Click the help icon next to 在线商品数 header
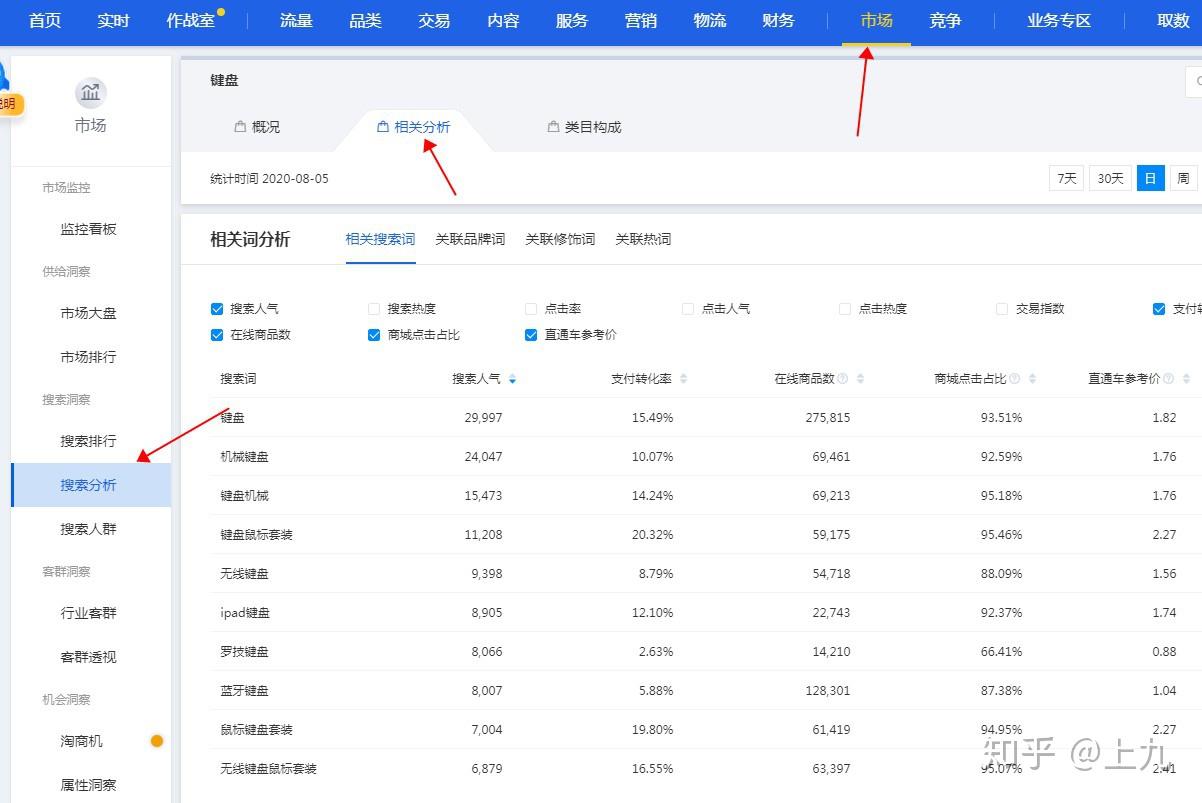Image resolution: width=1202 pixels, height=803 pixels. coord(843,379)
